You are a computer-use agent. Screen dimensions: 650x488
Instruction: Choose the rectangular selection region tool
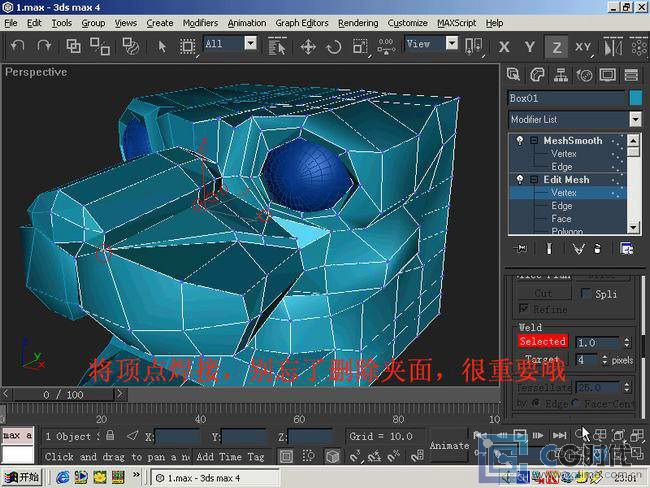tap(187, 46)
